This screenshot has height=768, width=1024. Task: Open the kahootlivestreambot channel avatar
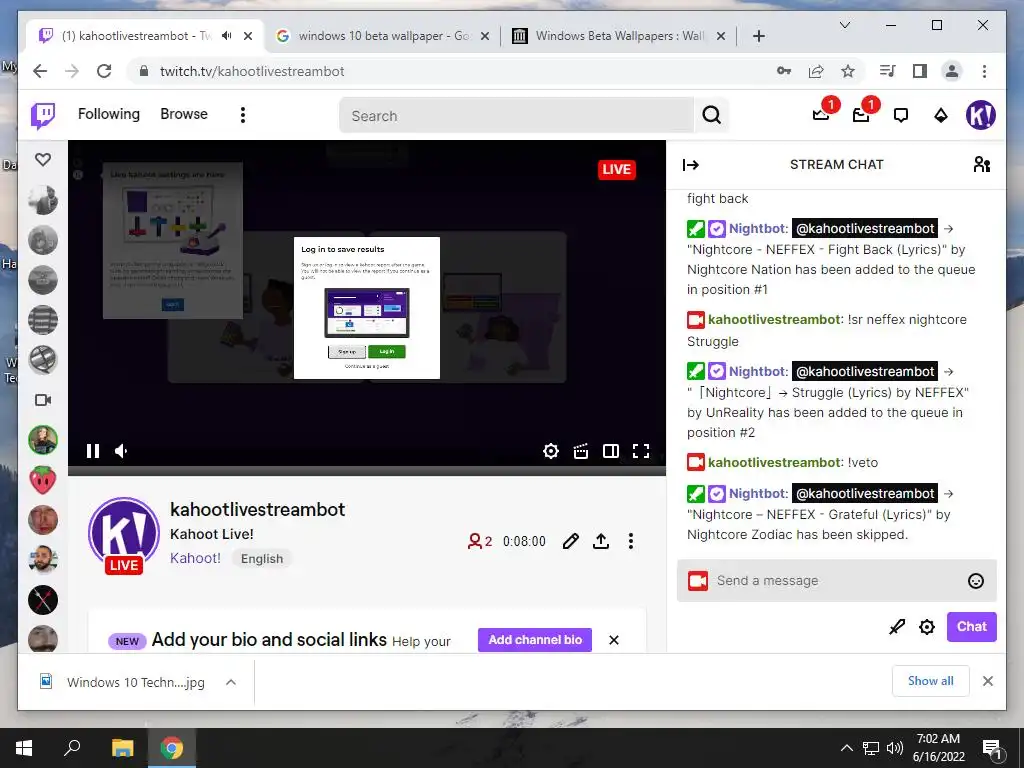click(x=124, y=534)
